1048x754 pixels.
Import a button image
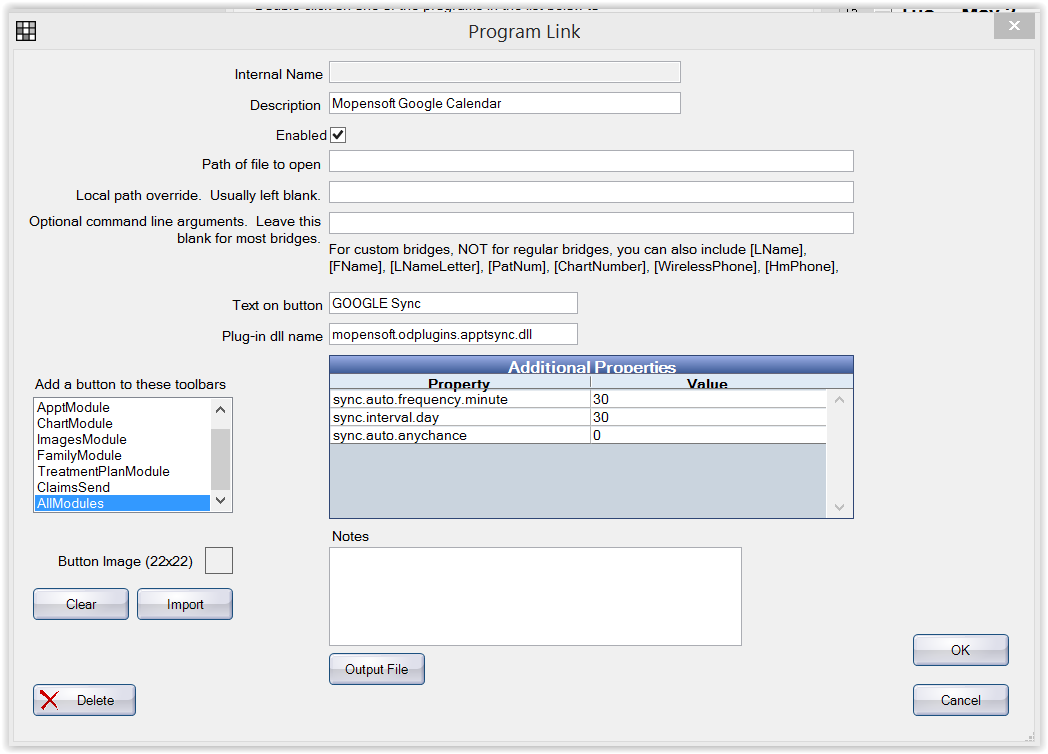185,604
